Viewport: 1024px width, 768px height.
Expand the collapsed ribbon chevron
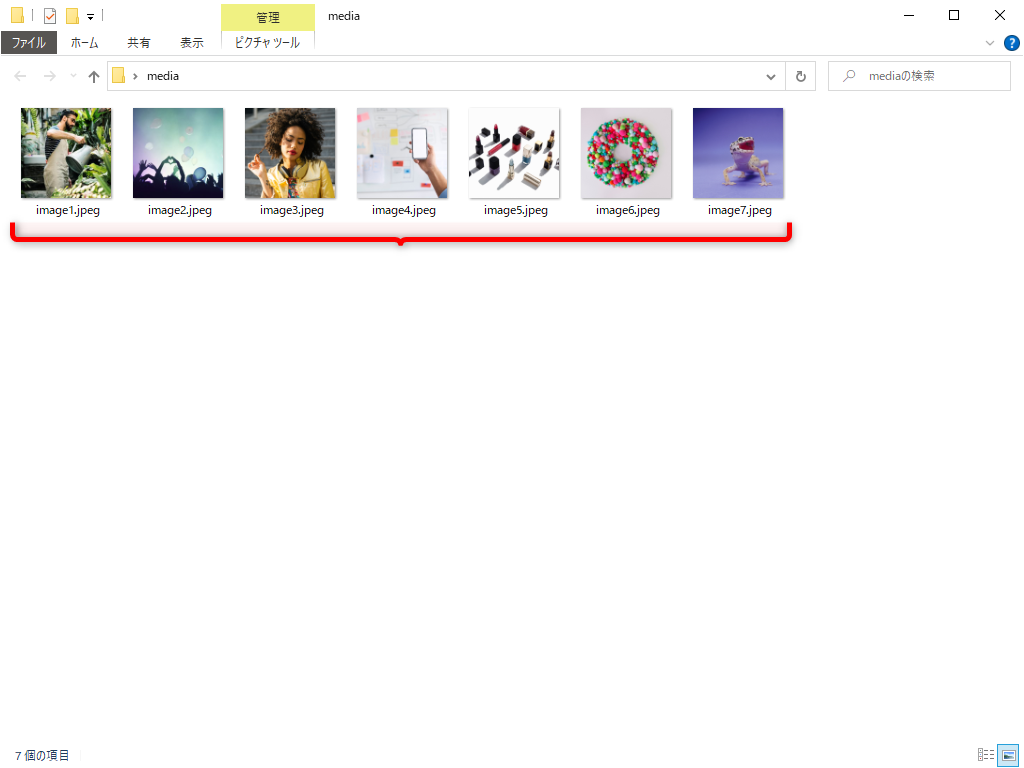coord(989,43)
